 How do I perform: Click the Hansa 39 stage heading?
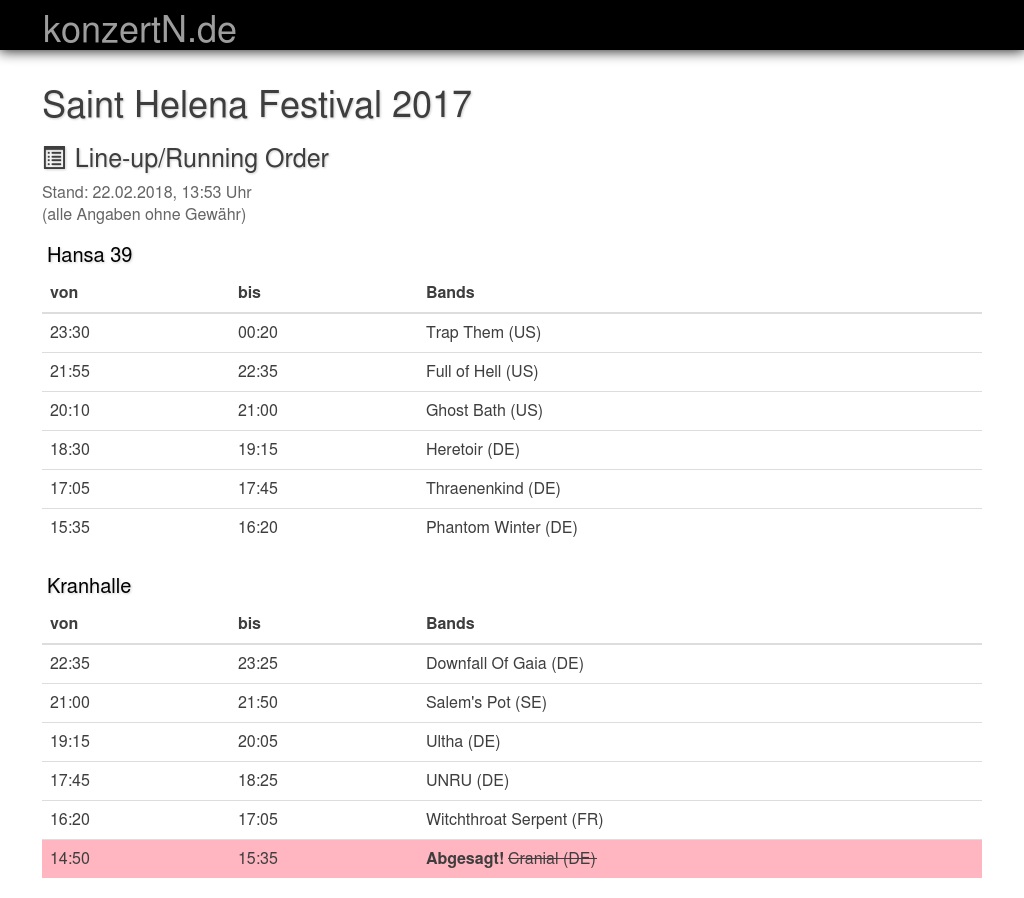[90, 255]
